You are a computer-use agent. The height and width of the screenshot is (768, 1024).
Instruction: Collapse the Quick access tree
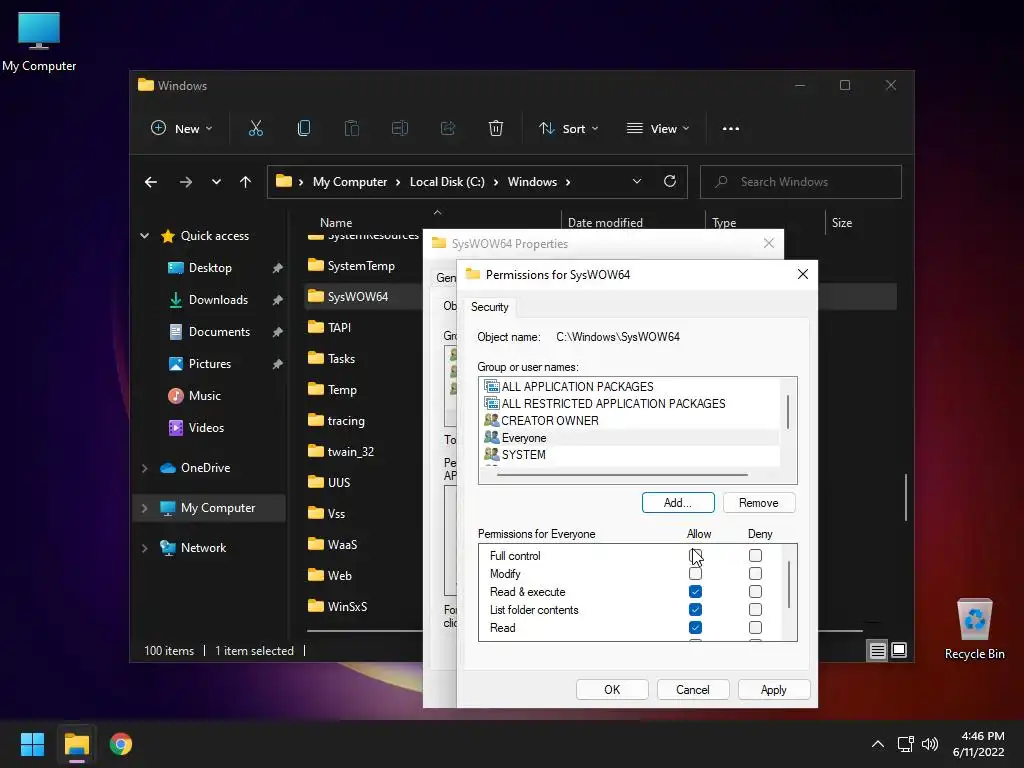point(144,236)
